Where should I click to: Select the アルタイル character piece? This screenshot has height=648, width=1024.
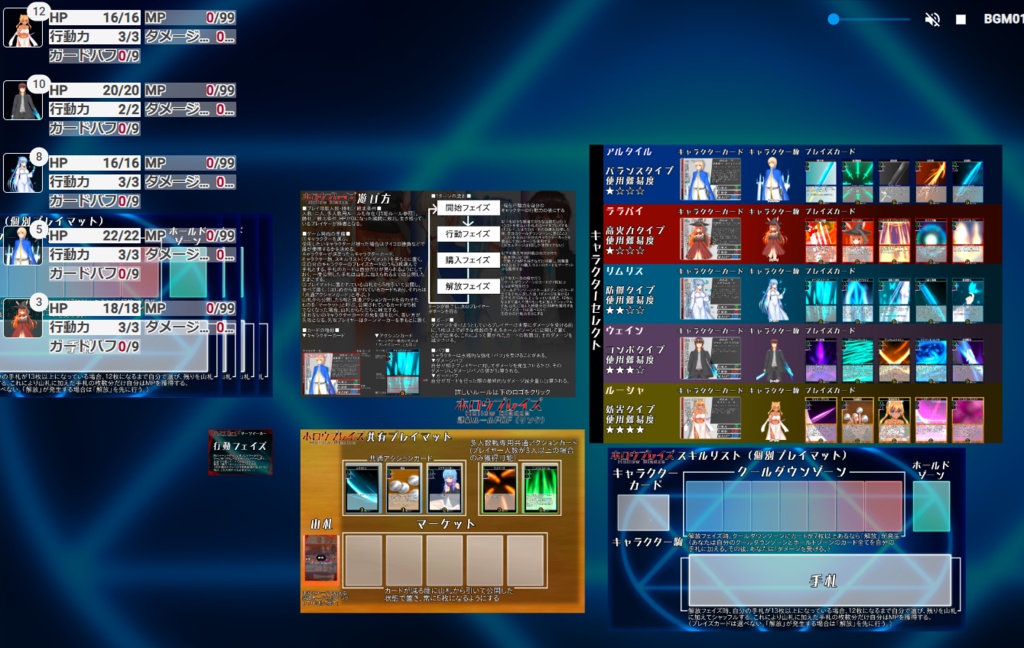click(x=772, y=179)
